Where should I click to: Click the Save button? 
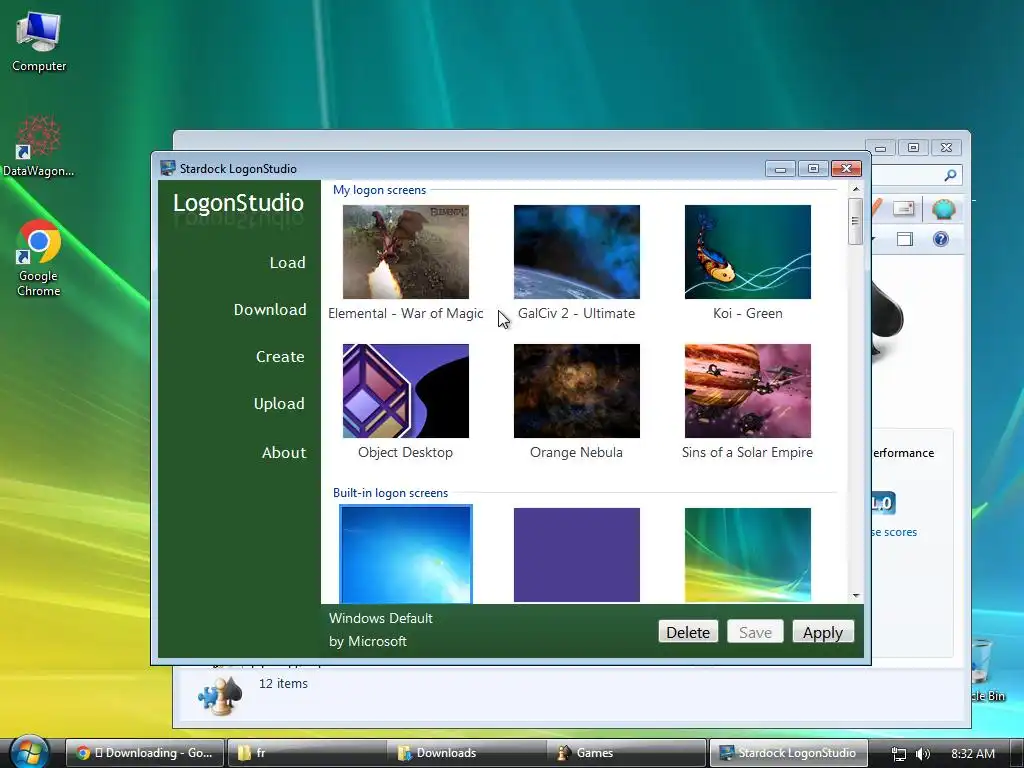pyautogui.click(x=755, y=632)
